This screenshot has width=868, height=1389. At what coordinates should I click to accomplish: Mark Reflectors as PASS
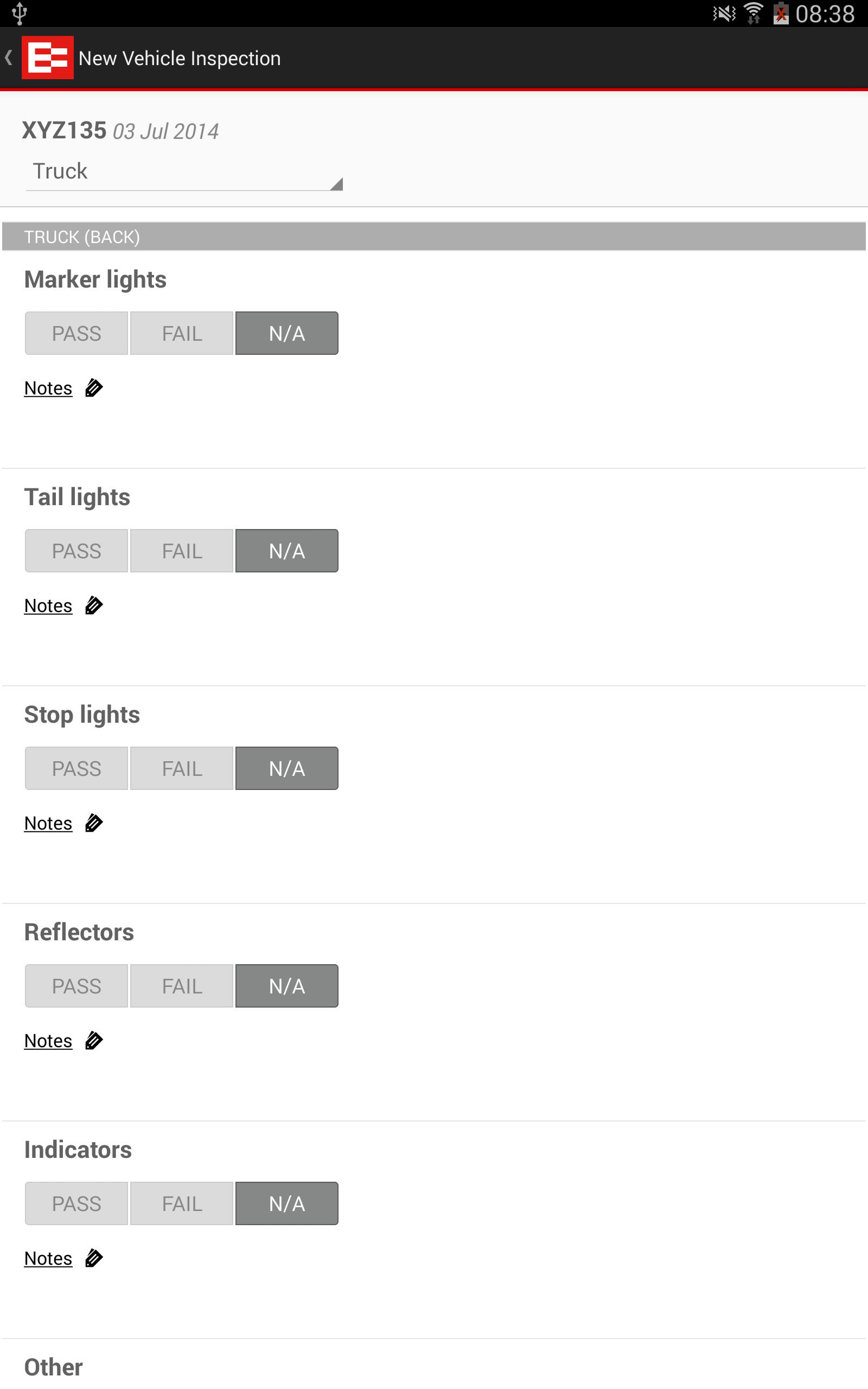[76, 986]
